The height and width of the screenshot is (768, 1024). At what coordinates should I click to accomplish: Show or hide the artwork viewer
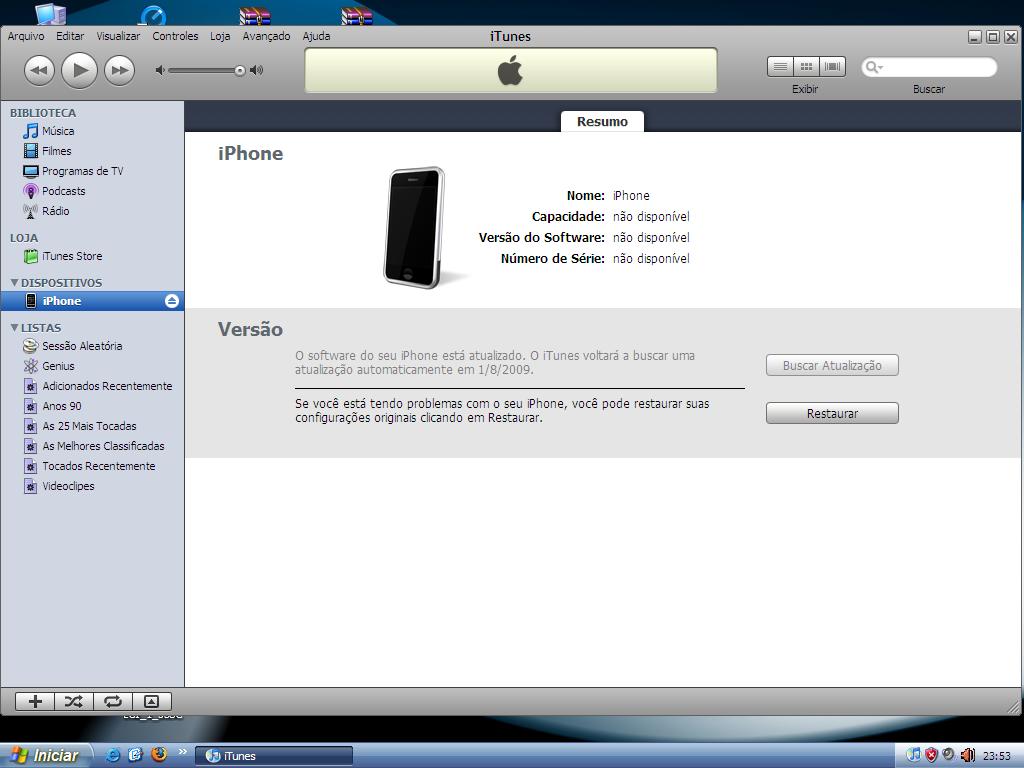[x=152, y=701]
